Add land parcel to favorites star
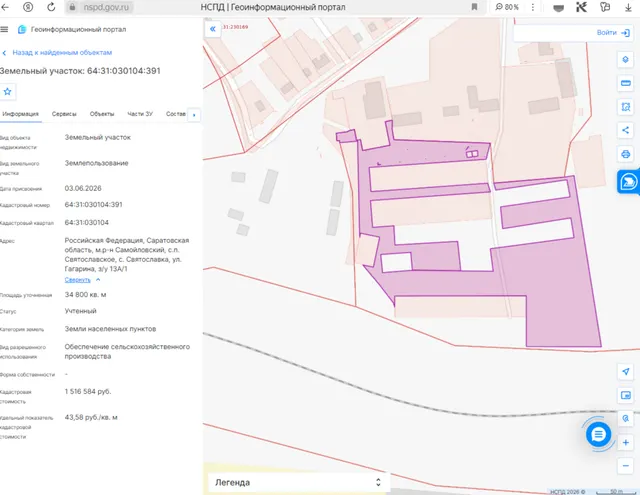The height and width of the screenshot is (495, 640). point(7,91)
